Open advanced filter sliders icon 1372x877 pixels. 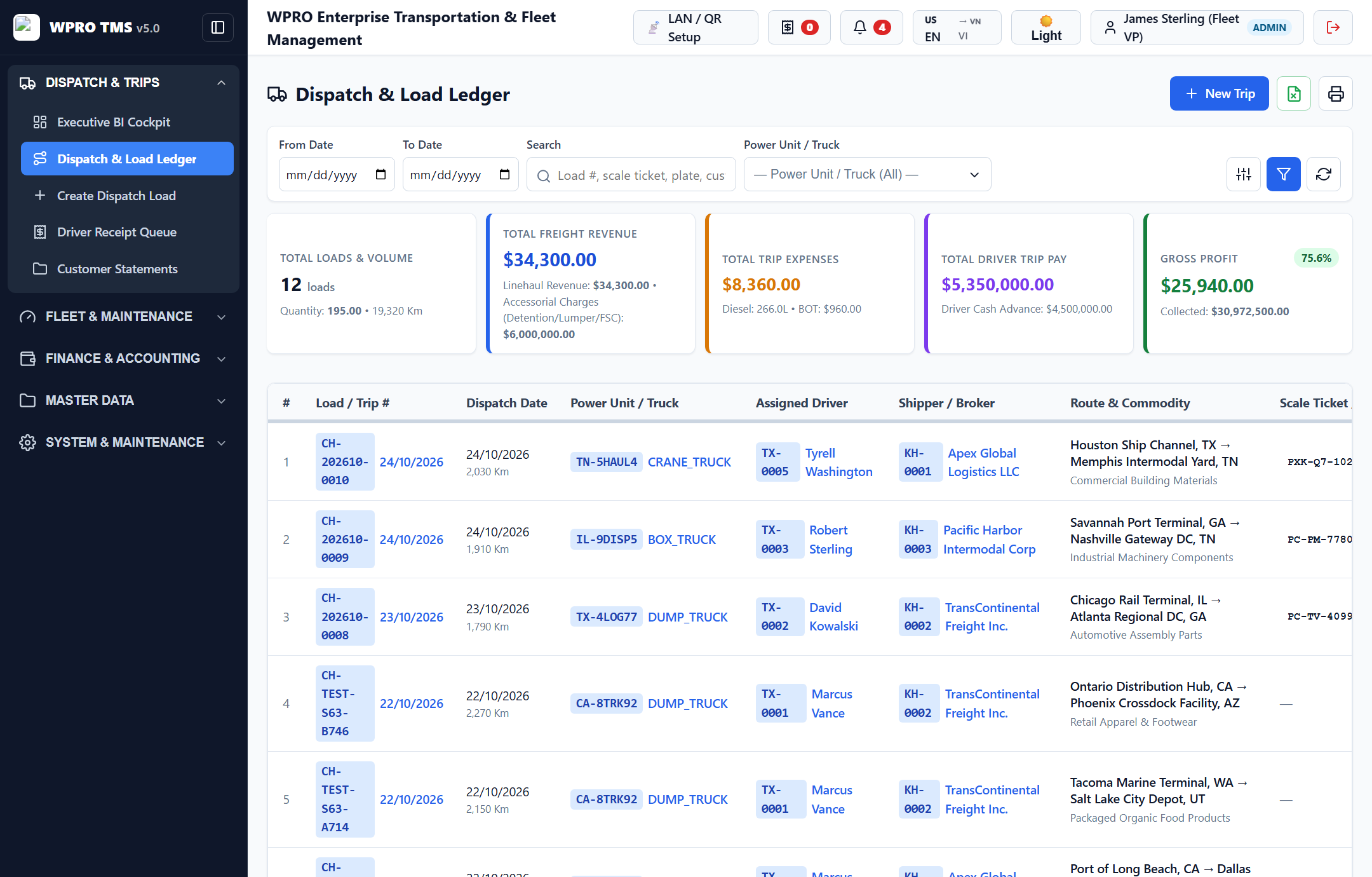[1244, 174]
